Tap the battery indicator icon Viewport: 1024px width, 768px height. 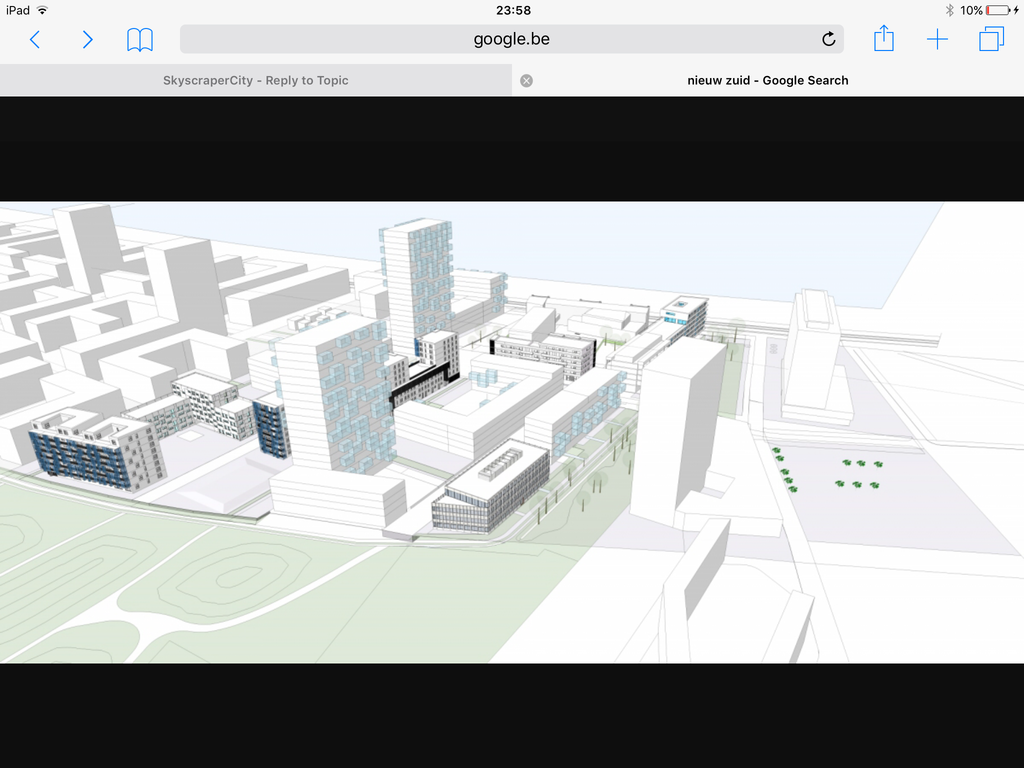996,10
